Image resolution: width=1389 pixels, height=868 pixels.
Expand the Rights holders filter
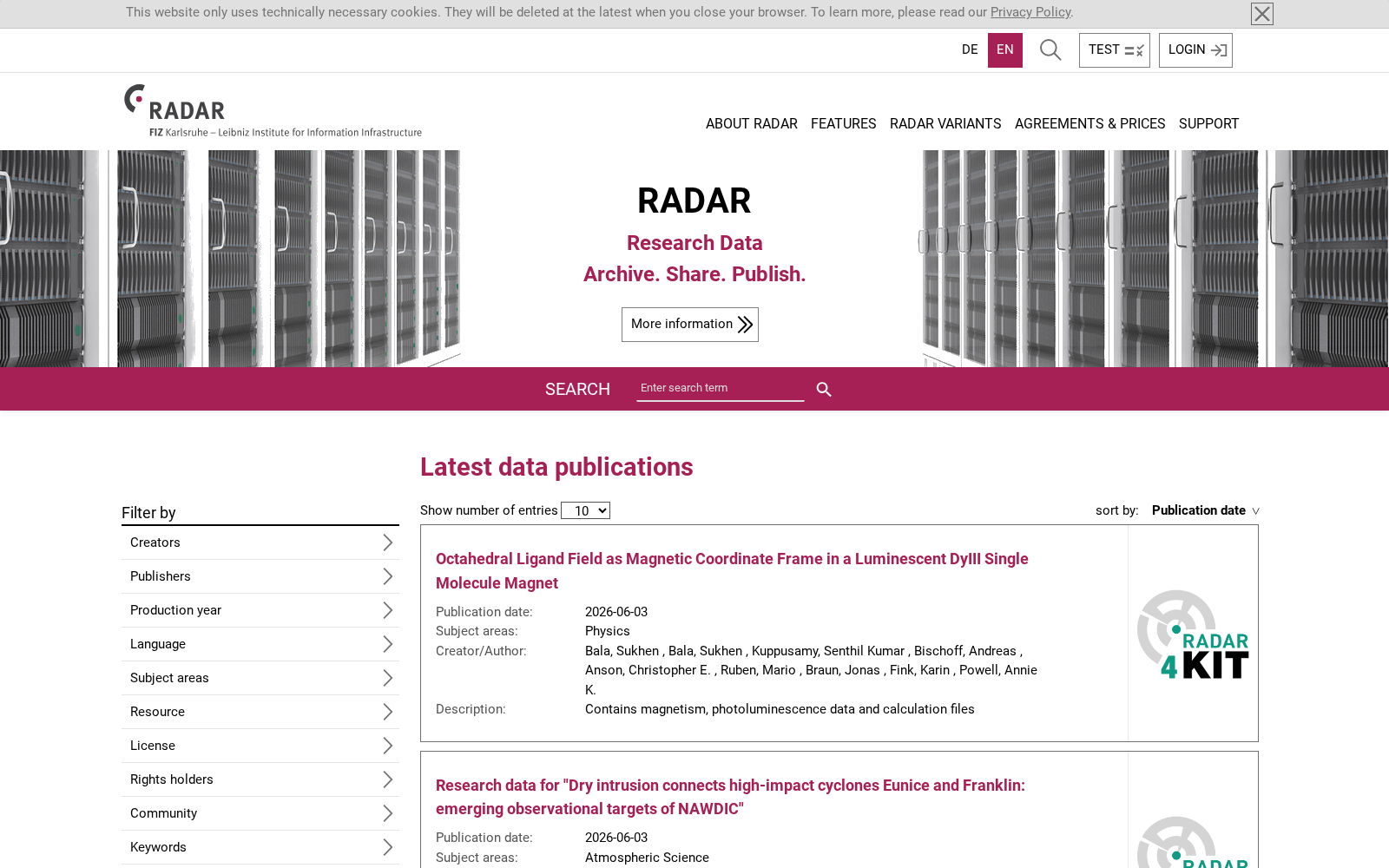260,779
